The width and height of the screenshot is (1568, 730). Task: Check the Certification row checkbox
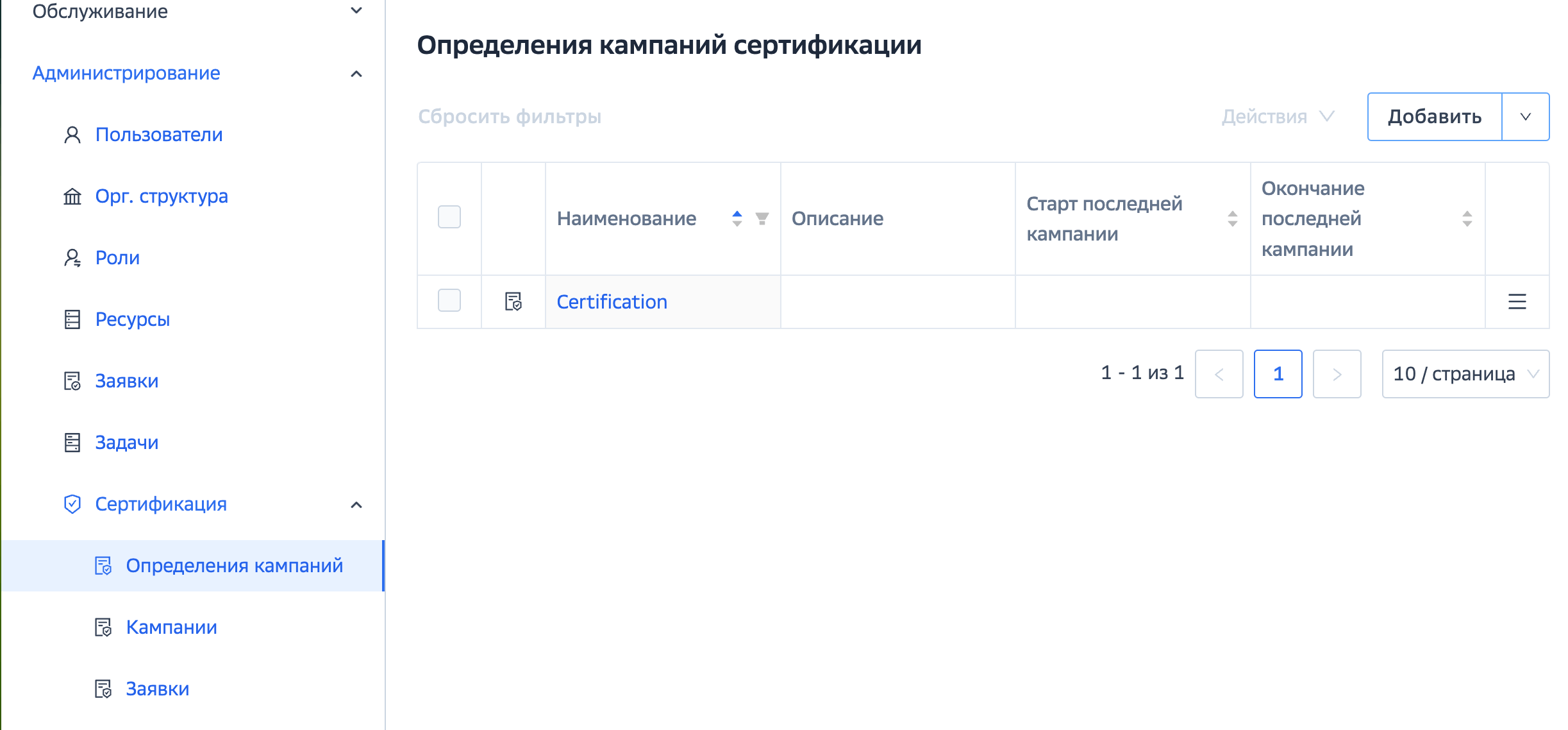tap(449, 300)
